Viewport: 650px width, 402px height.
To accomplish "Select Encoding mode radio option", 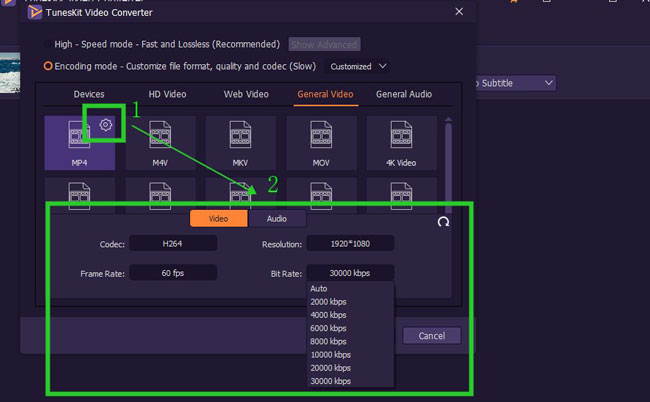I will [48, 66].
